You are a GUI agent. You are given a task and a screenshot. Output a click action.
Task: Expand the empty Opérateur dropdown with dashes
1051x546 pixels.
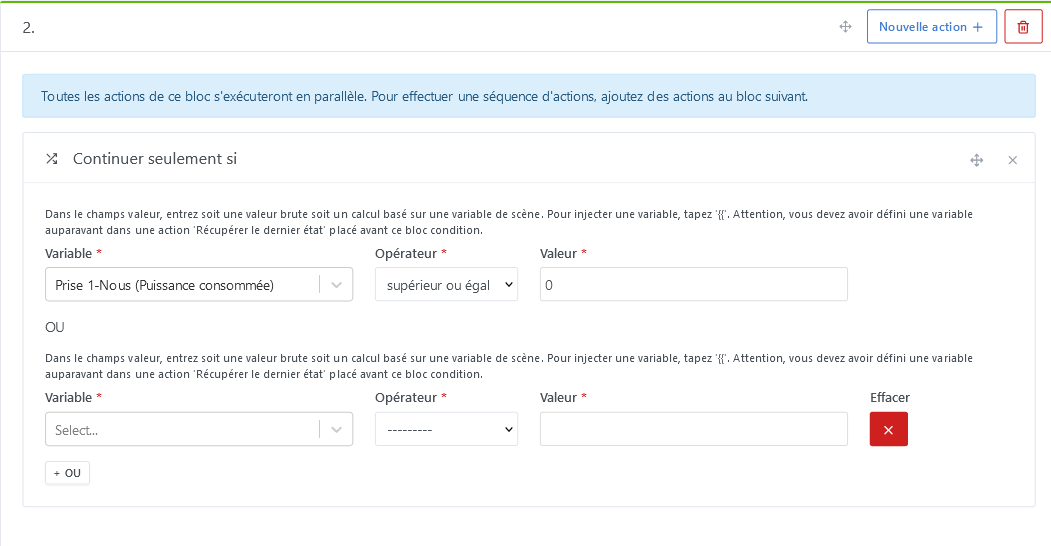coord(446,429)
